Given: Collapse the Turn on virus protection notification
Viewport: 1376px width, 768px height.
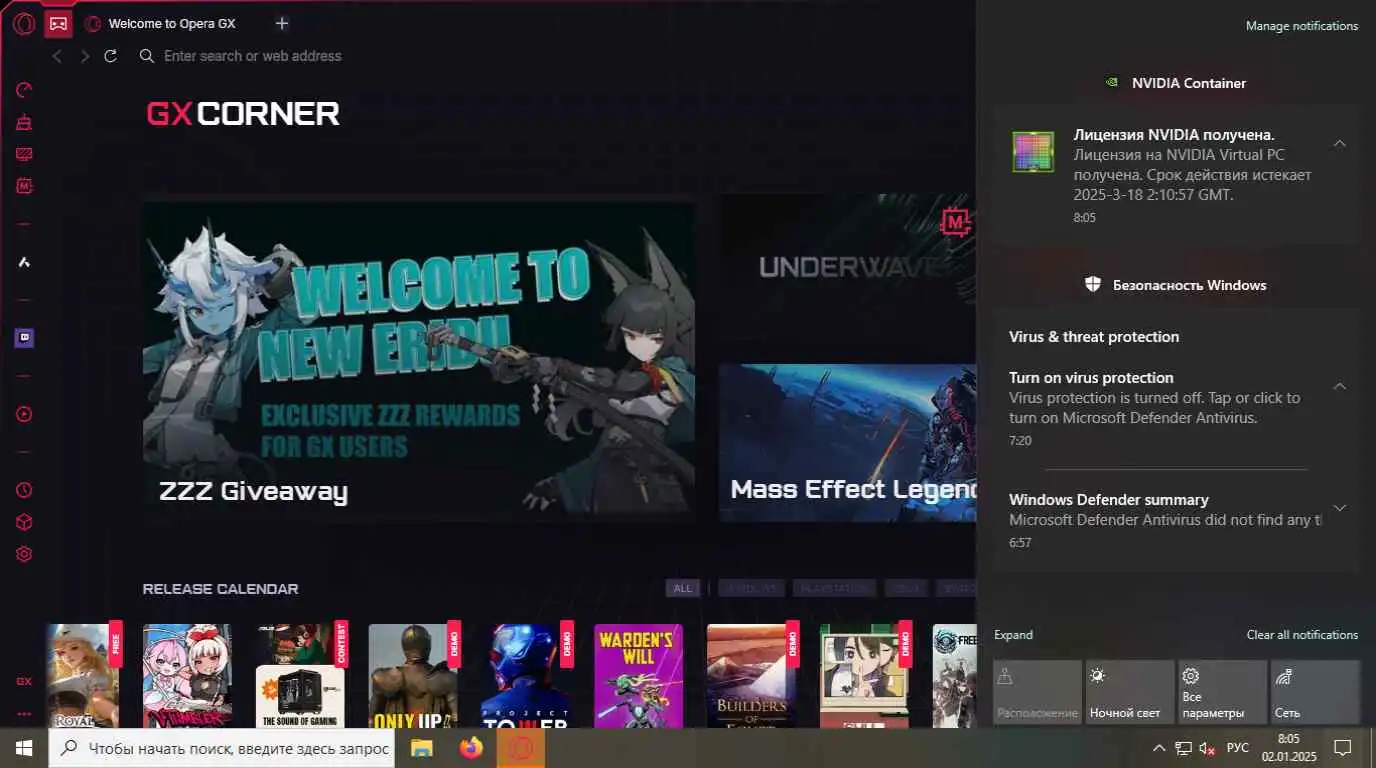Looking at the screenshot, I should 1340,386.
